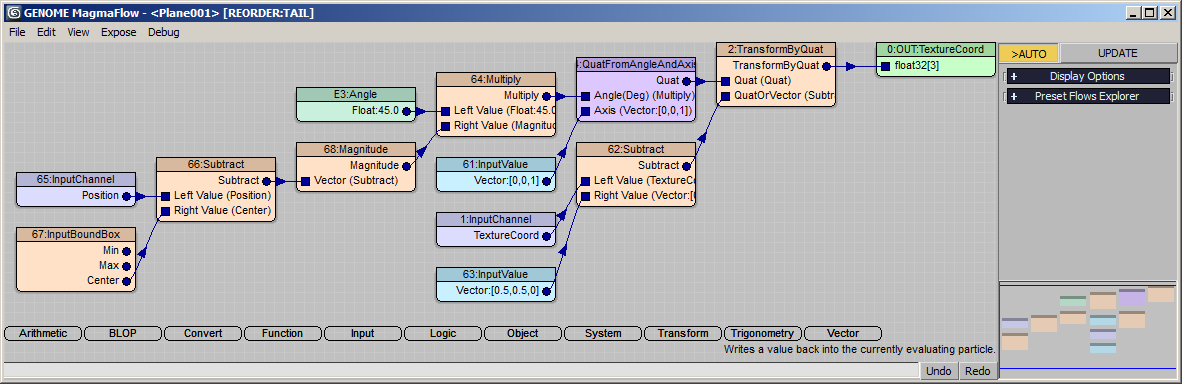
Task: Click the Max output socket of InputBoundBox
Action: coord(127,266)
